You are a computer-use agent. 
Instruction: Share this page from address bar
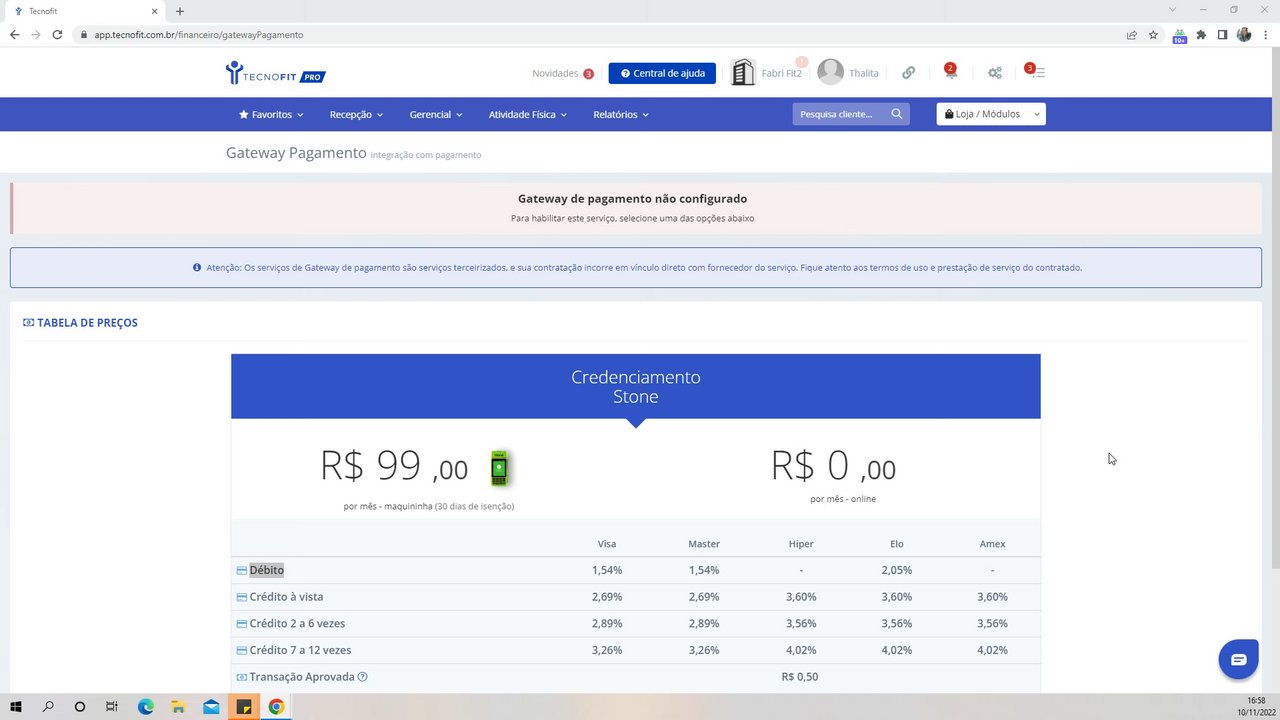tap(1131, 34)
